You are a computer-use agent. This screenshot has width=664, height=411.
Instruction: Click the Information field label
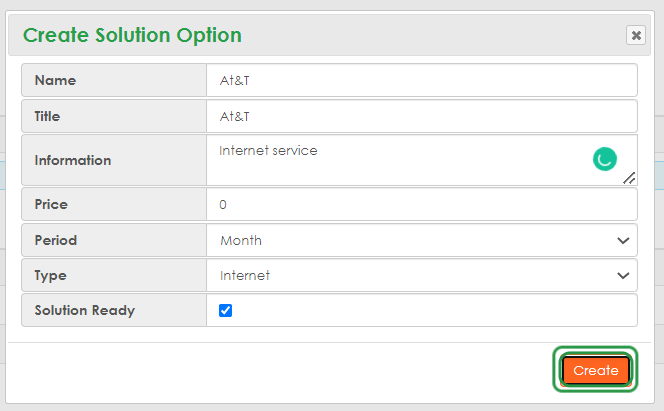[x=73, y=160]
